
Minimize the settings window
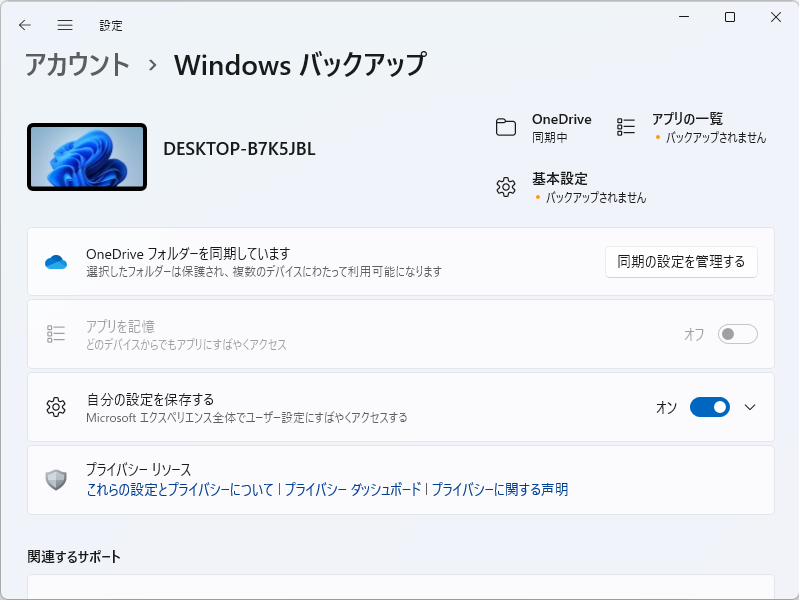pos(684,17)
